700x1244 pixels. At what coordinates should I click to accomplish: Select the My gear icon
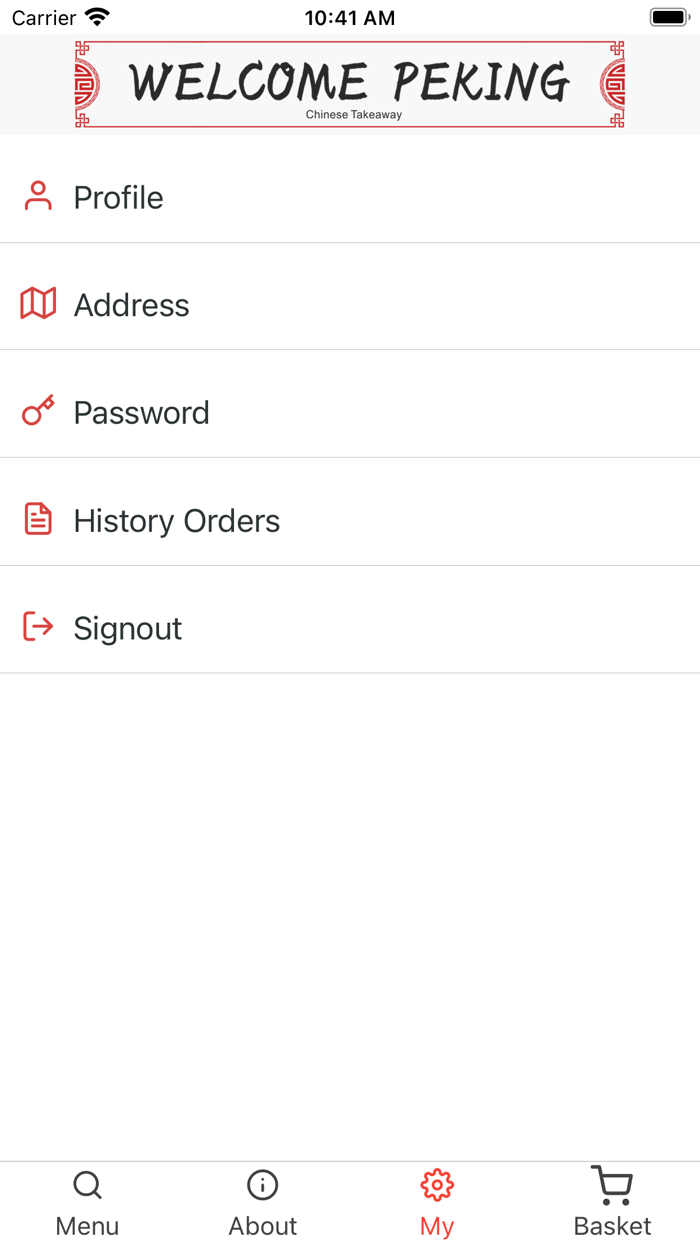point(437,1186)
